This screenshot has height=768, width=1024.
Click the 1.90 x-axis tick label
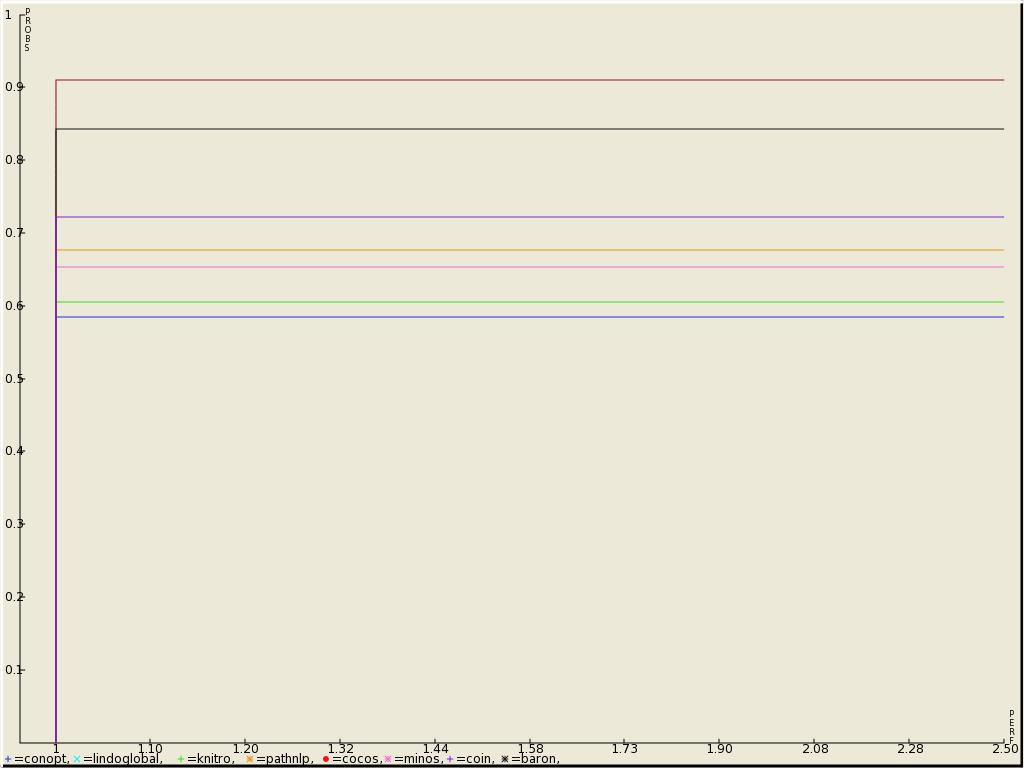[x=720, y=748]
